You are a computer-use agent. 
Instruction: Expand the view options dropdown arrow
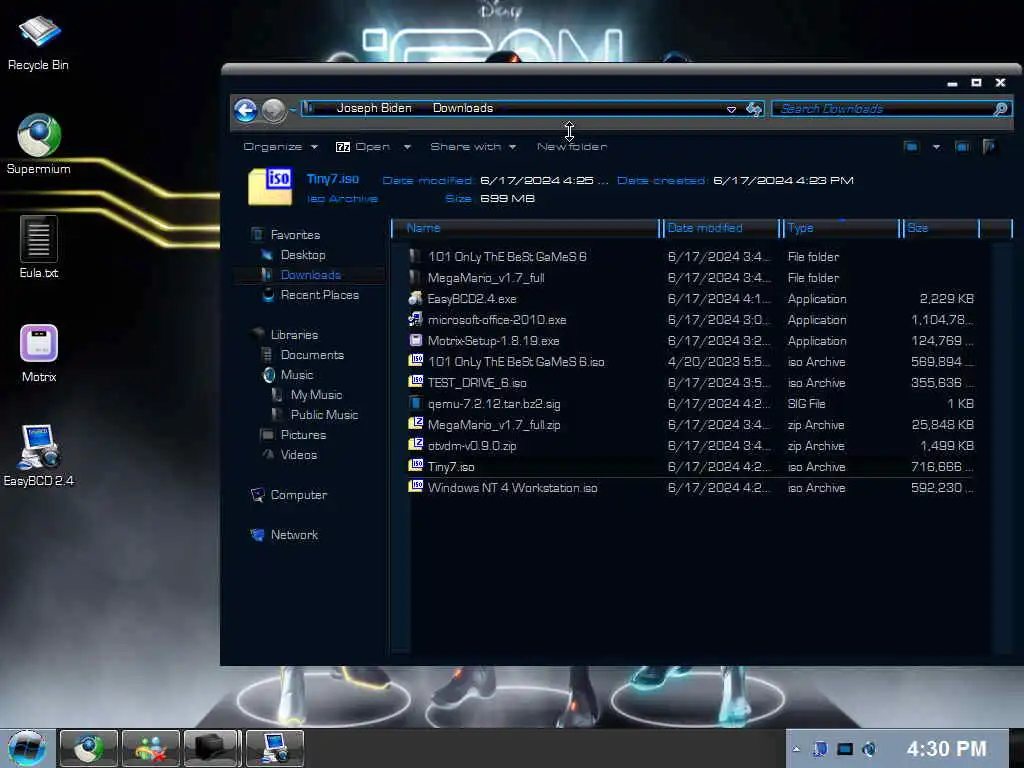point(936,146)
